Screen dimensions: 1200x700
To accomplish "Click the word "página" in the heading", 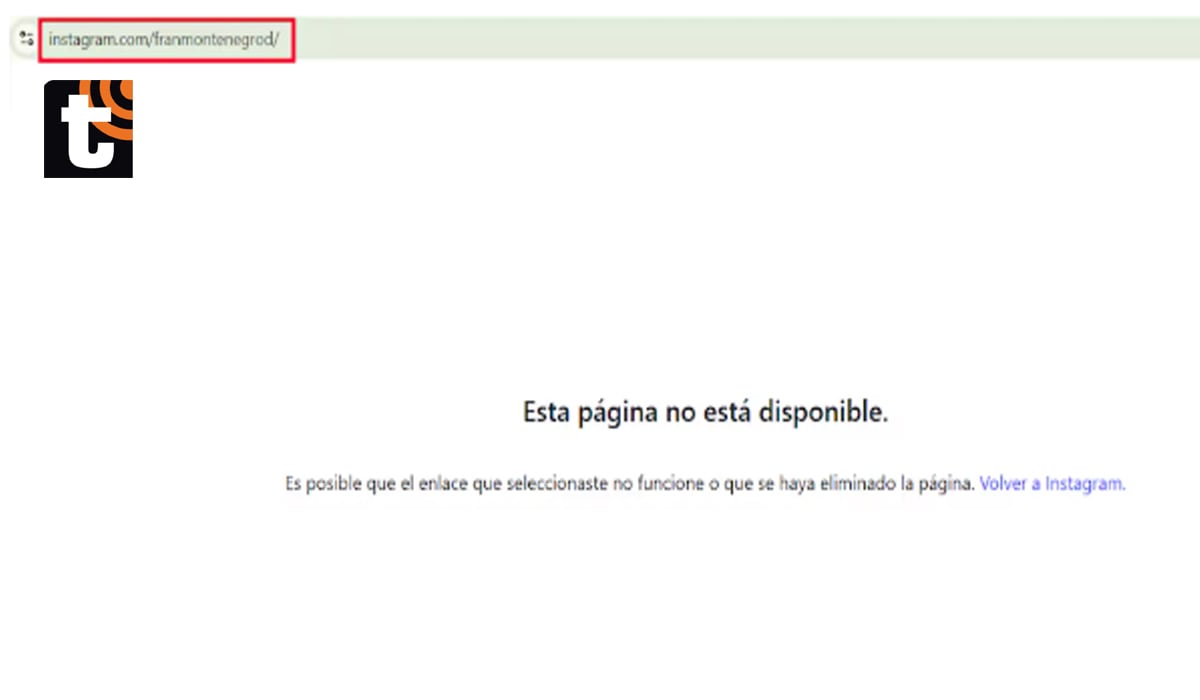I will [619, 412].
